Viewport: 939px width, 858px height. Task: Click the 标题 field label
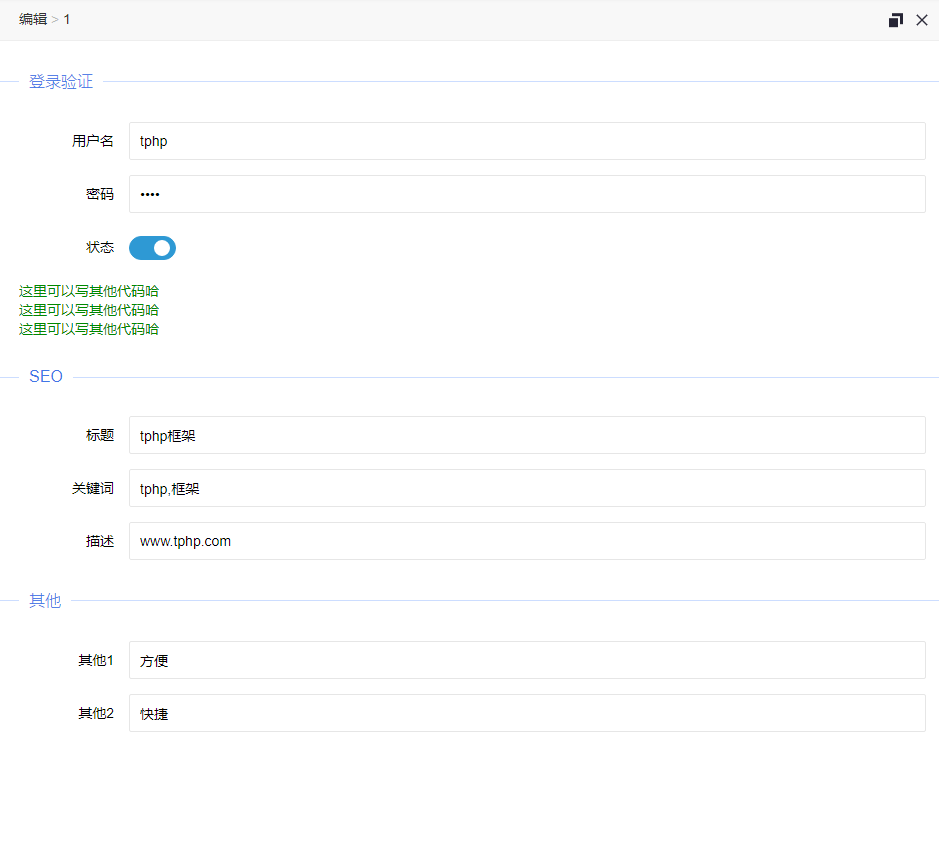click(100, 435)
